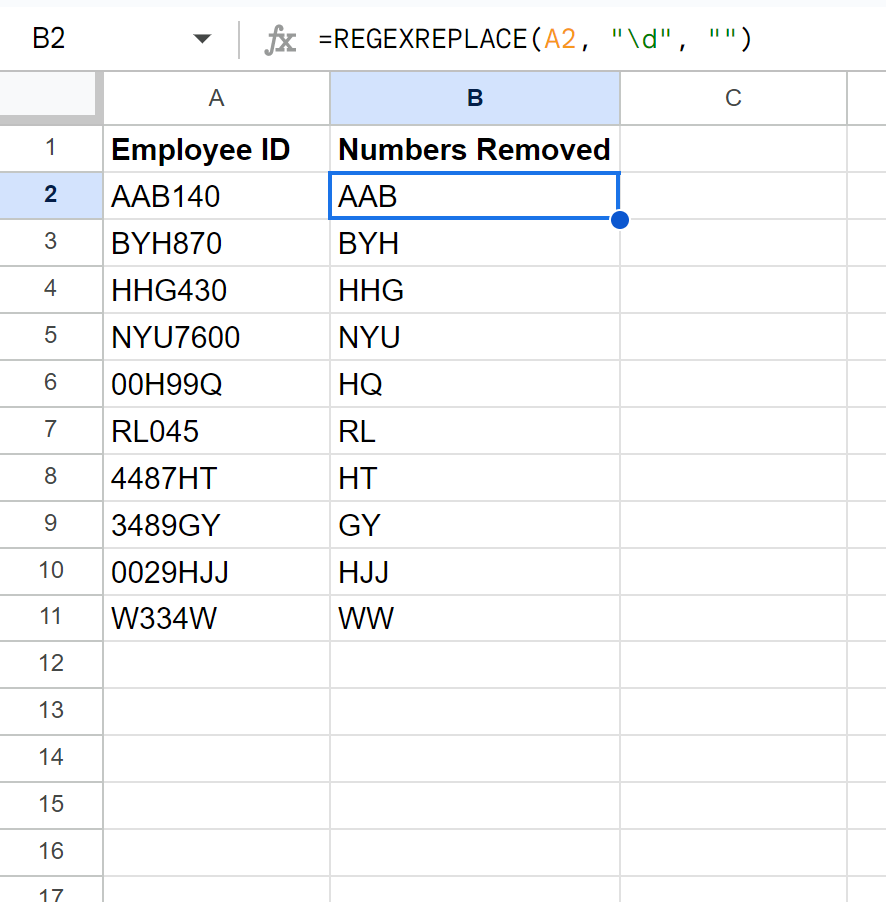
Task: Click cell B5 showing NYU
Action: [x=475, y=337]
